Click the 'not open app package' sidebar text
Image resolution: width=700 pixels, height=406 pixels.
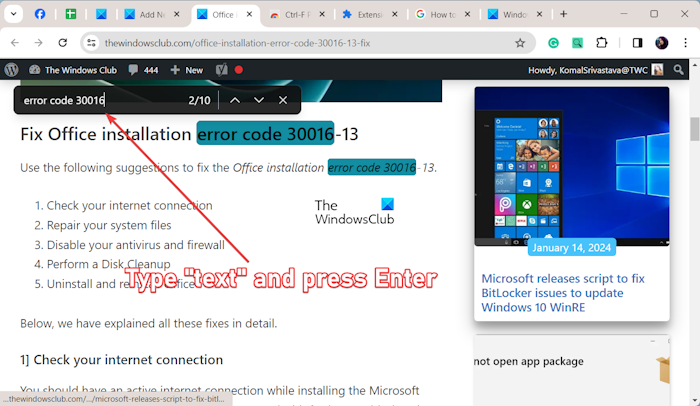click(529, 361)
